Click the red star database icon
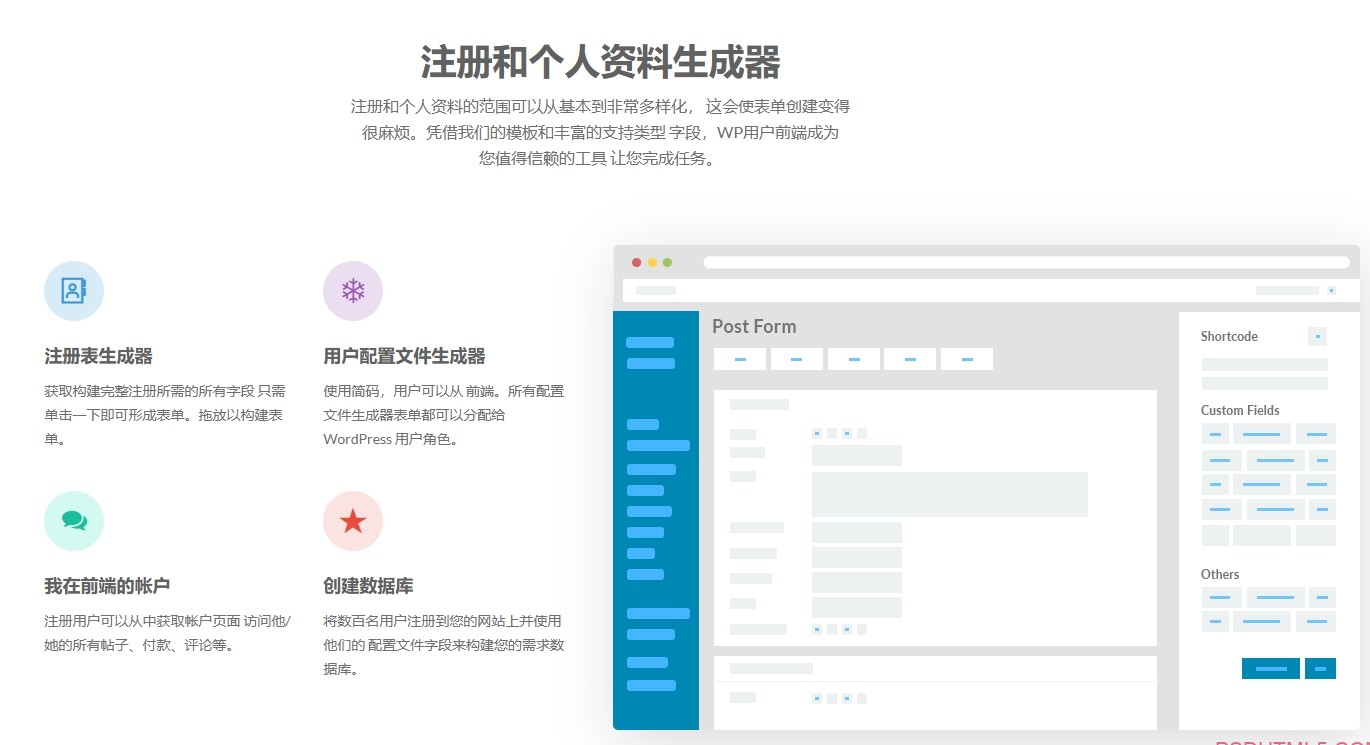The height and width of the screenshot is (745, 1370). pos(353,520)
